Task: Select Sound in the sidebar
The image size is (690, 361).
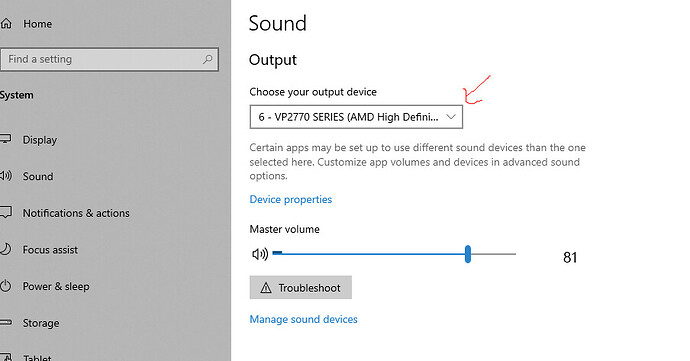Action: tap(38, 177)
